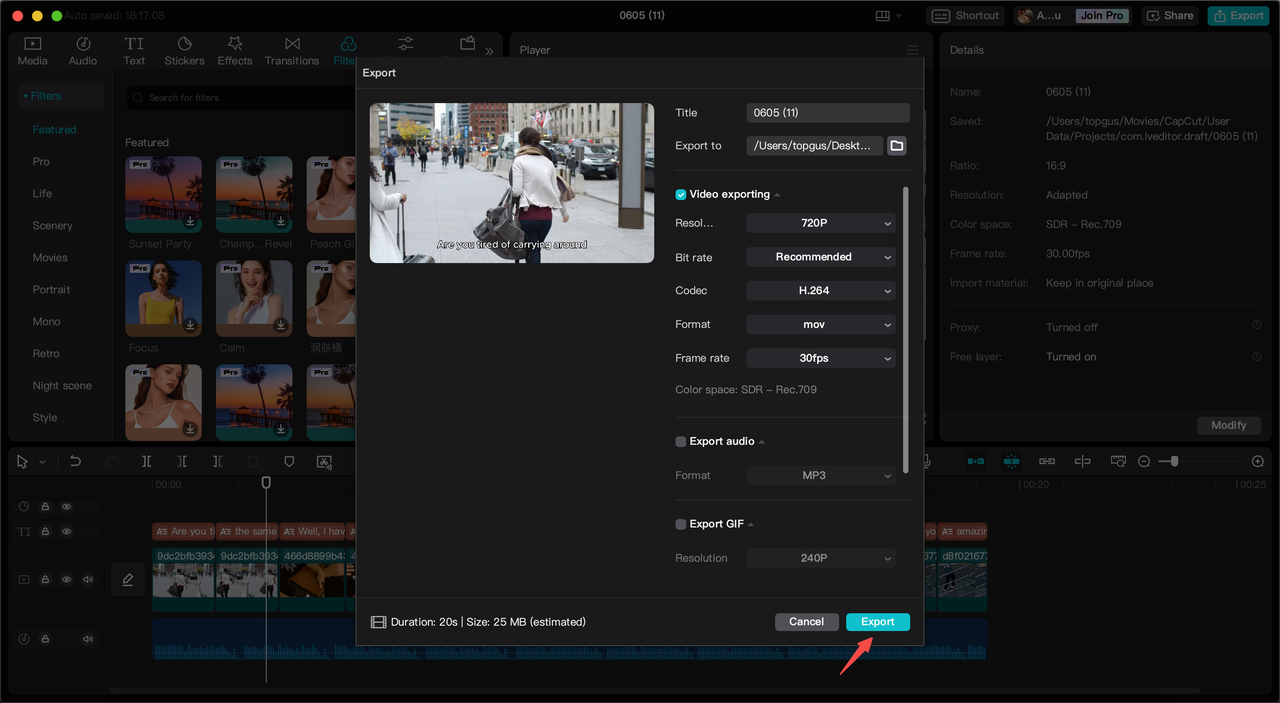Click the Title input field
The height and width of the screenshot is (703, 1280).
click(827, 113)
